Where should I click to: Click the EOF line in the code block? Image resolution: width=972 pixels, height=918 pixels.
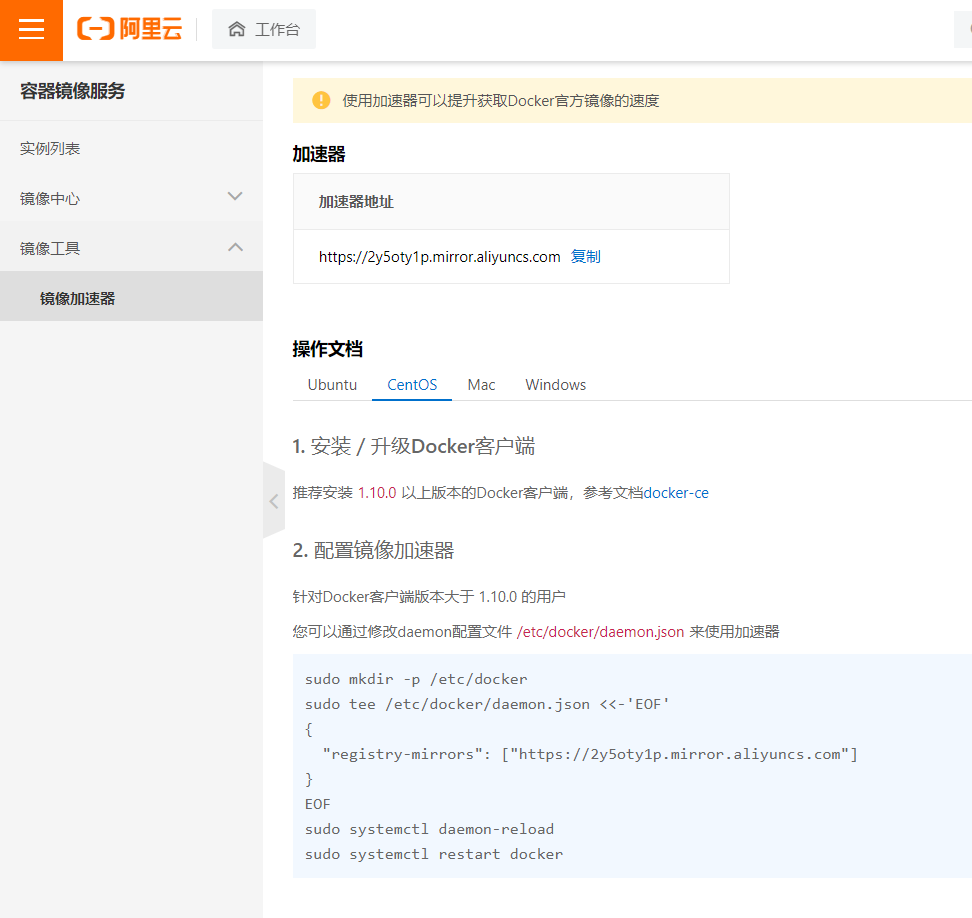click(317, 804)
